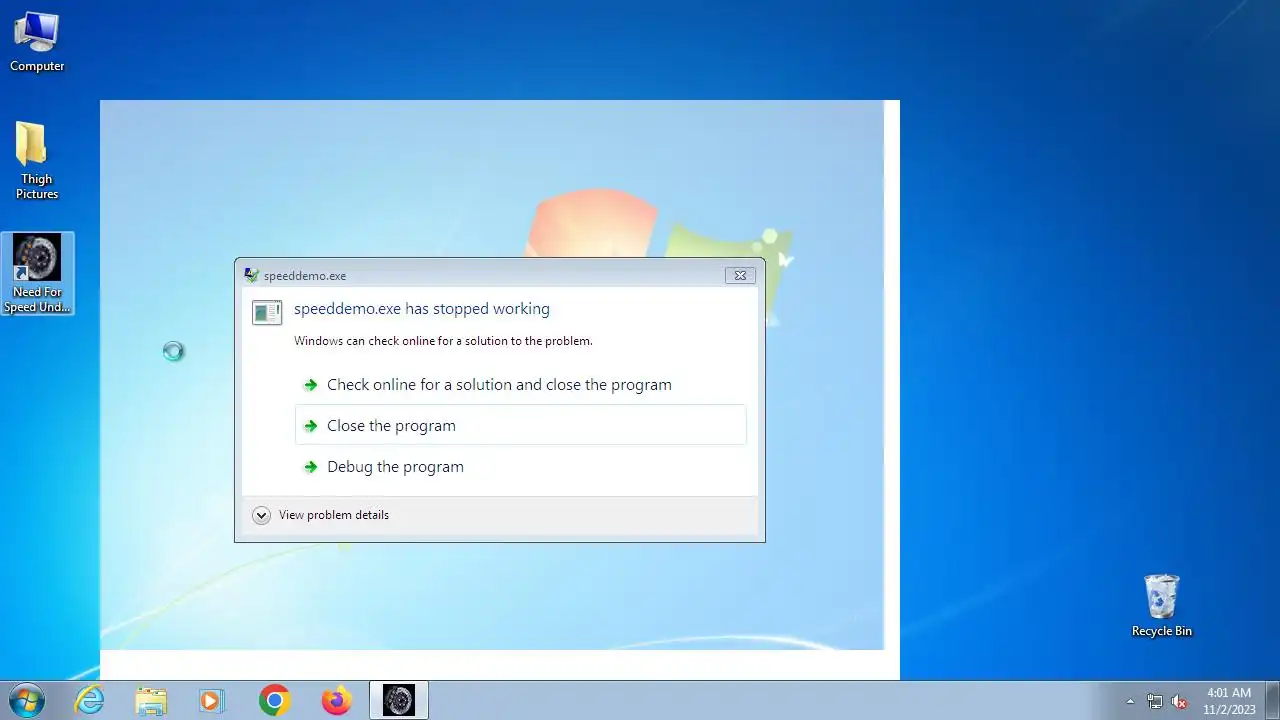
Task: Open the clock showing 4:01 AM
Action: 1229,700
